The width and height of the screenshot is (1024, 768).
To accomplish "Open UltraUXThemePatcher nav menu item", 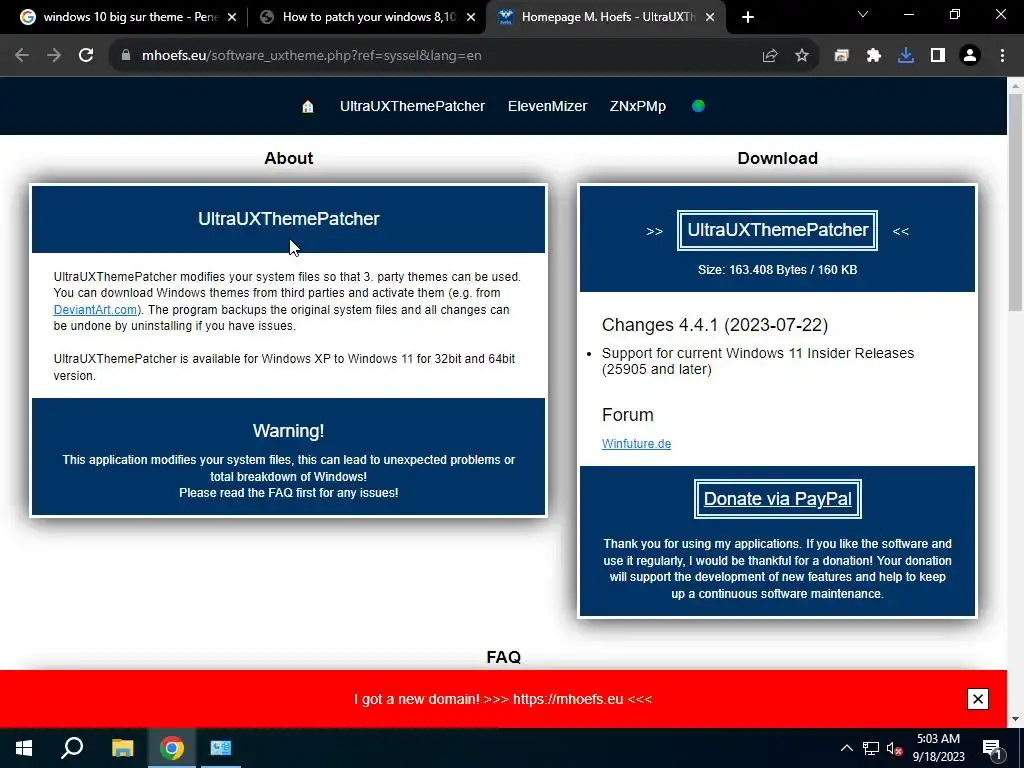I will tap(412, 106).
